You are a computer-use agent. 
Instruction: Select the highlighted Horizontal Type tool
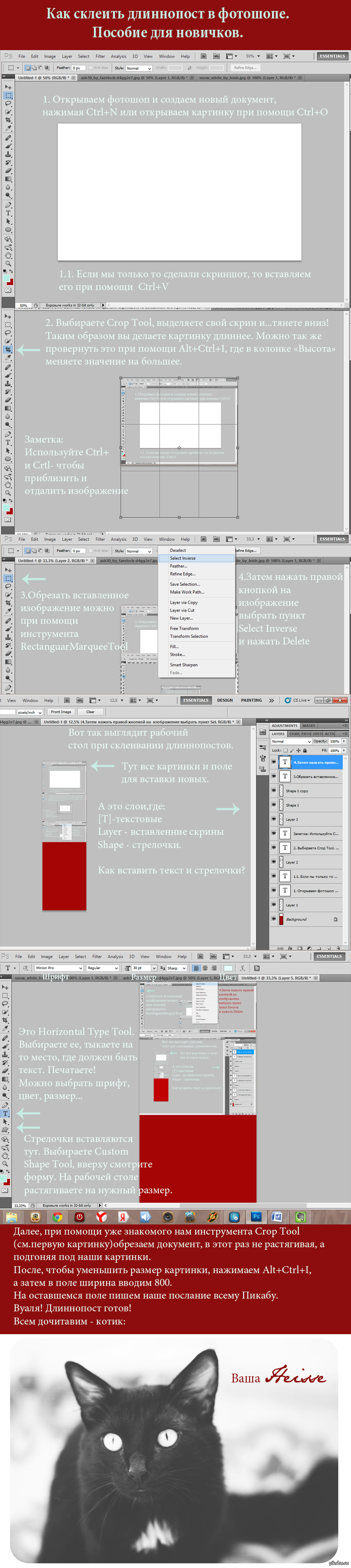(5, 1113)
